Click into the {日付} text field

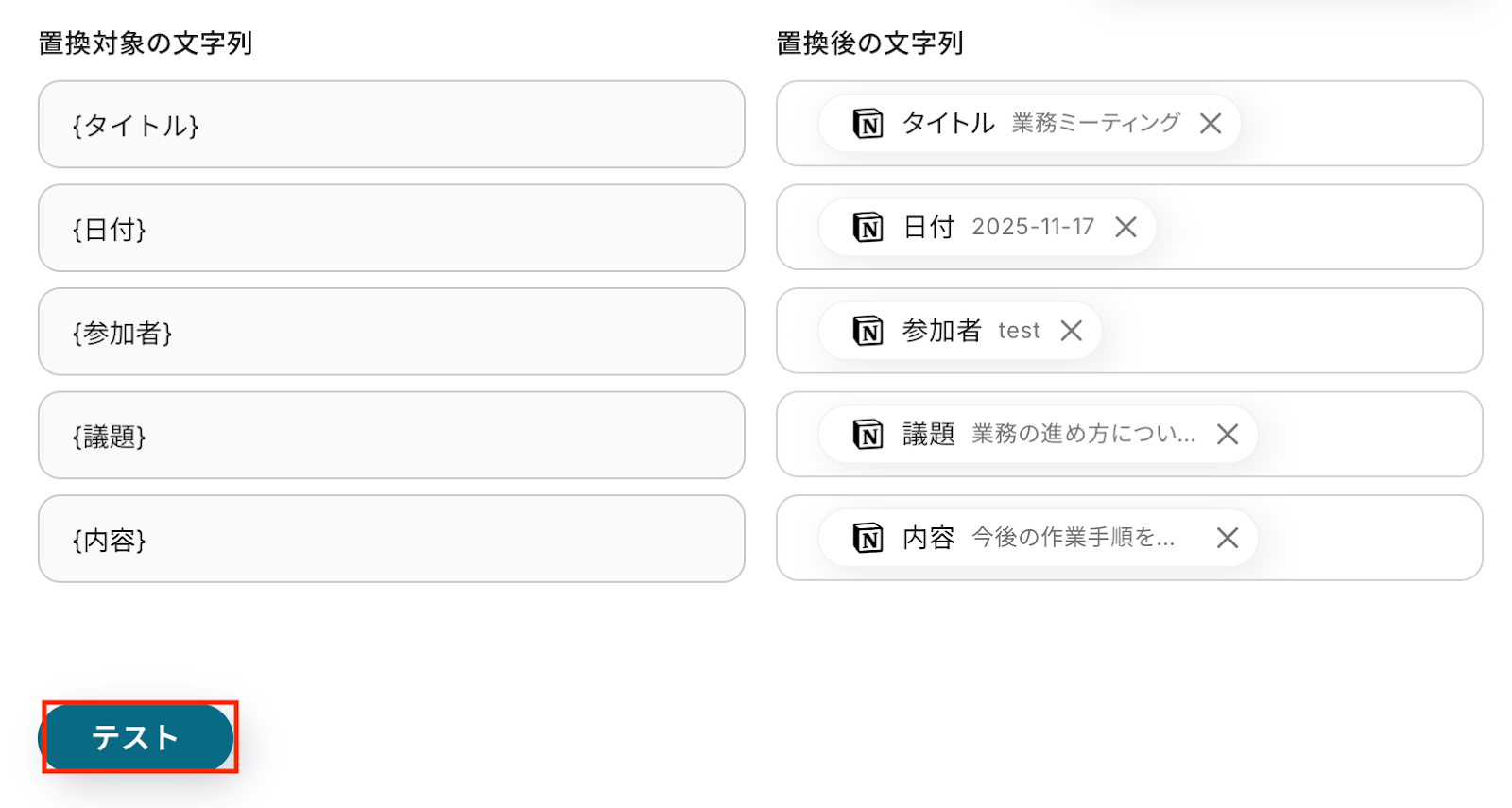(x=391, y=229)
